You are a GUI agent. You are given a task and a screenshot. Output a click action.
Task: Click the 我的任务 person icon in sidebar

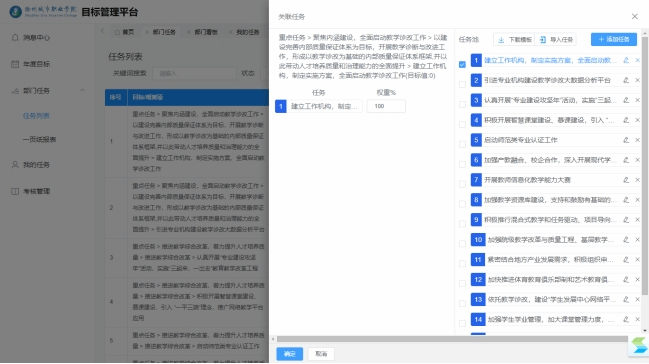point(15,165)
